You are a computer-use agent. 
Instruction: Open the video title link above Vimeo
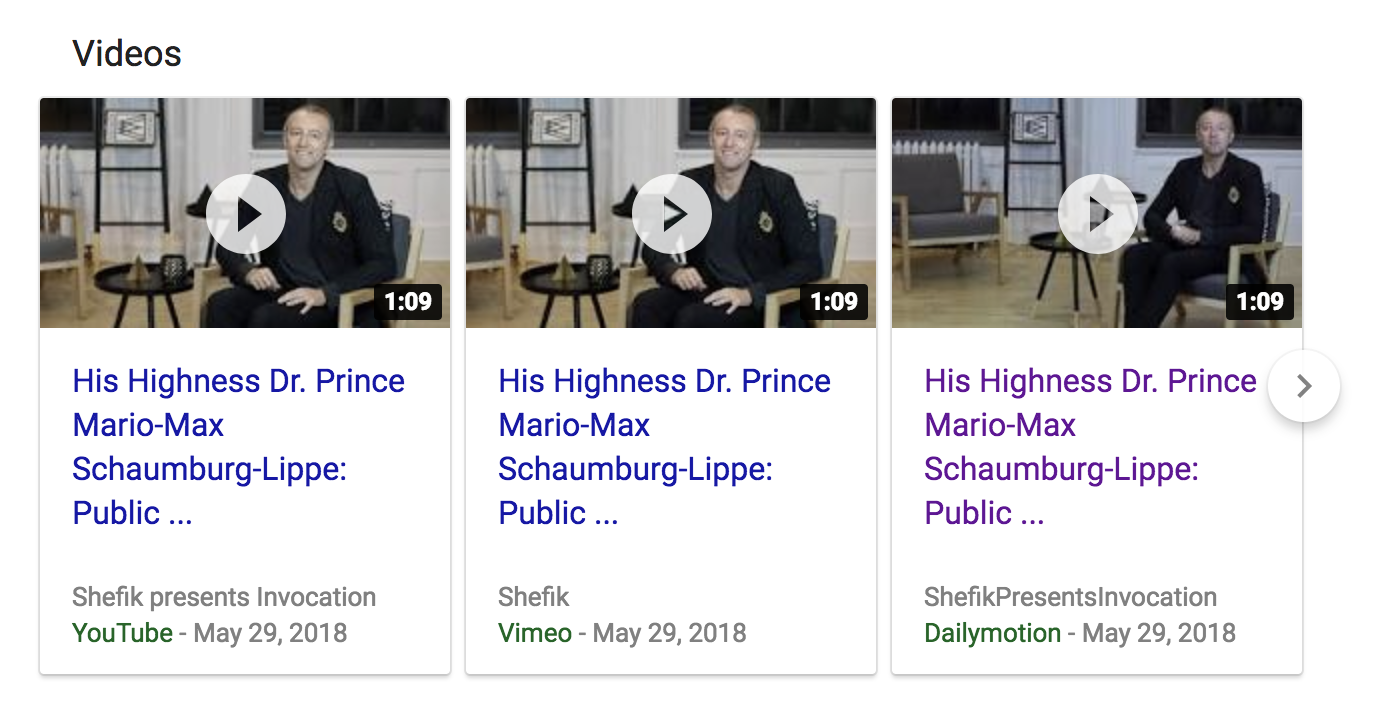coord(664,446)
